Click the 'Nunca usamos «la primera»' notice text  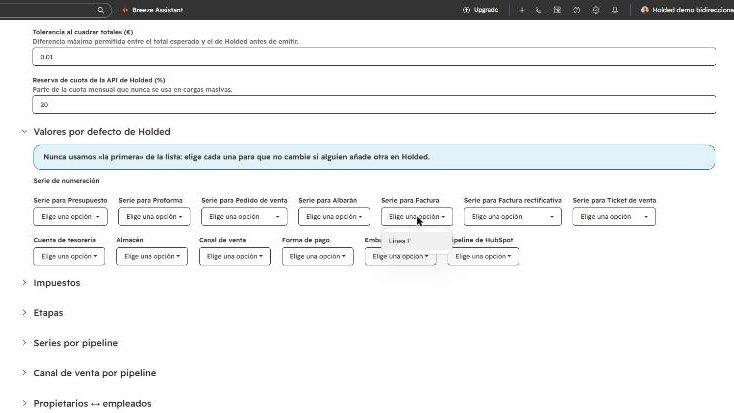click(236, 157)
